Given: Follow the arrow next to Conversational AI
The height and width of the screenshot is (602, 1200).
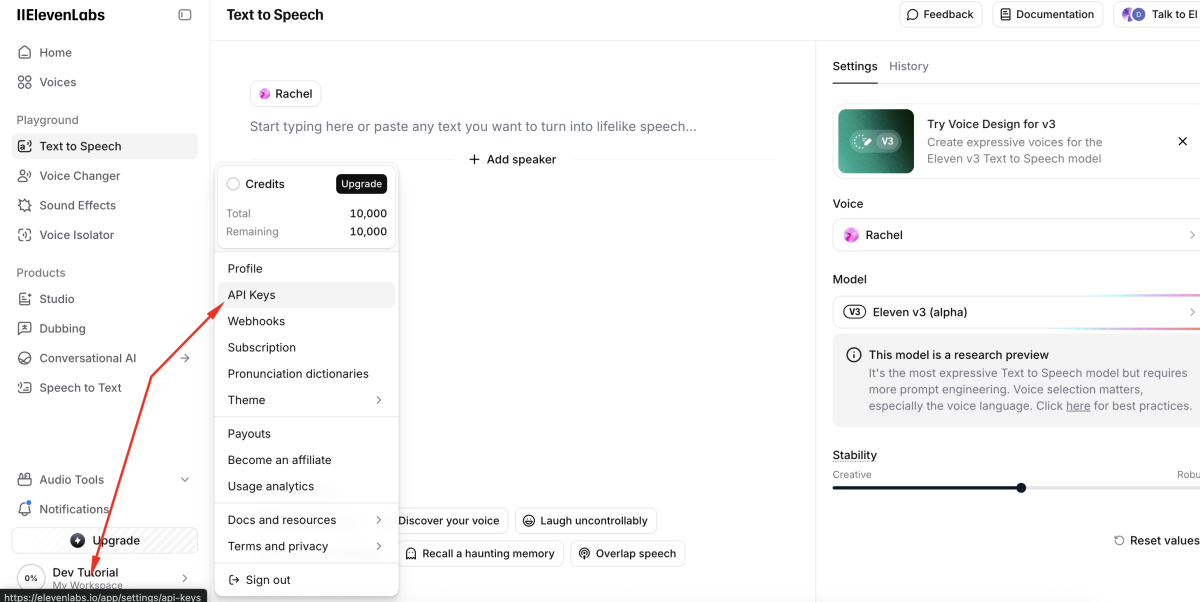Looking at the screenshot, I should point(185,358).
